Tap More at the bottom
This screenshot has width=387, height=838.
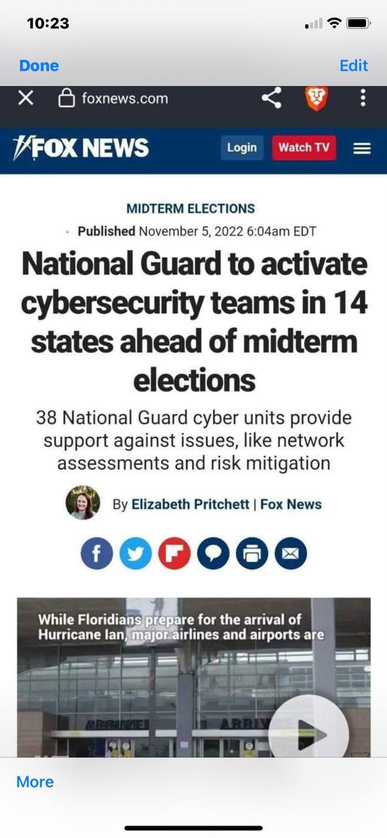35,781
